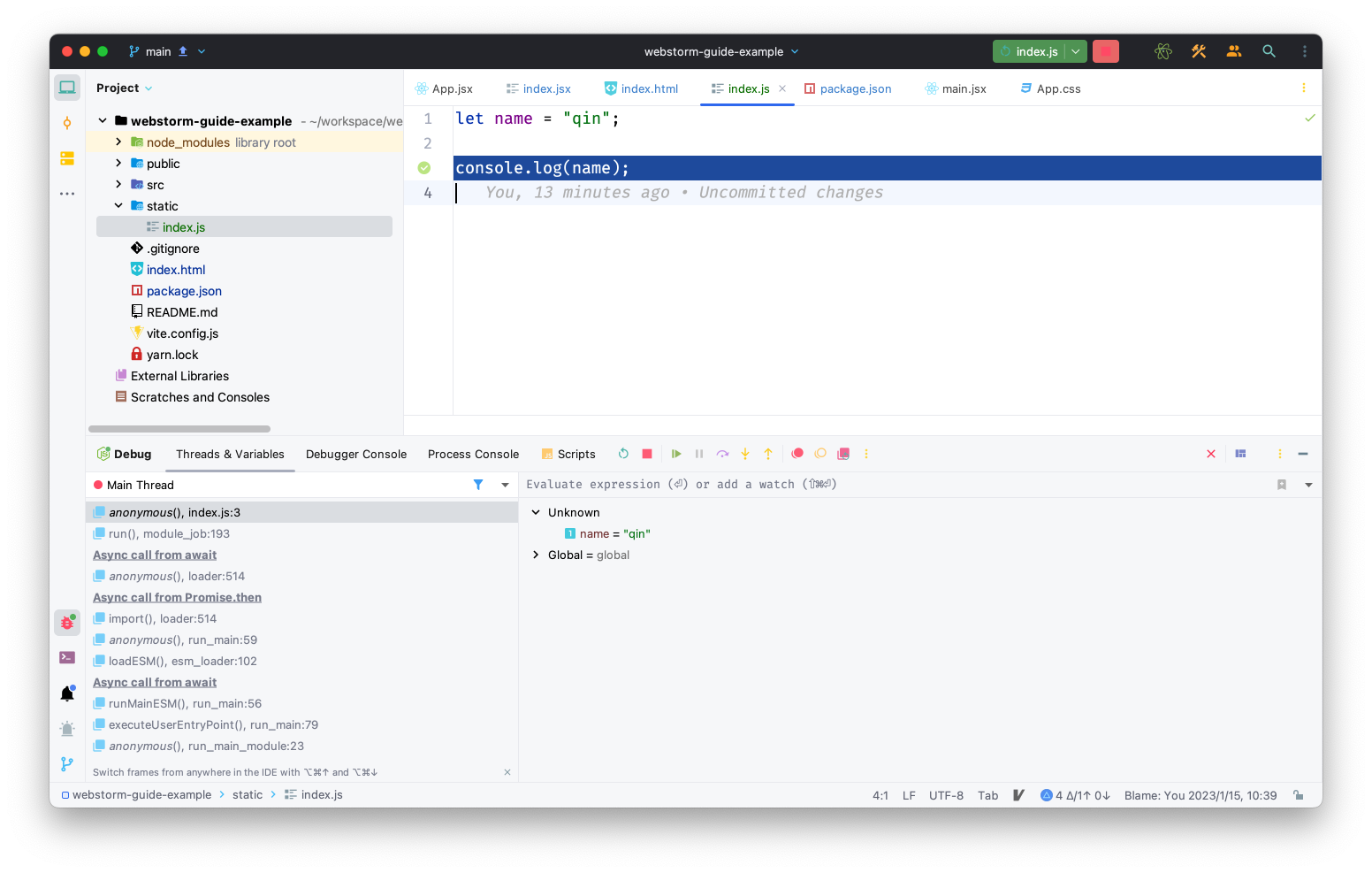Click the green commit checkmark gutter icon
The image size is (1372, 873).
pos(424,167)
